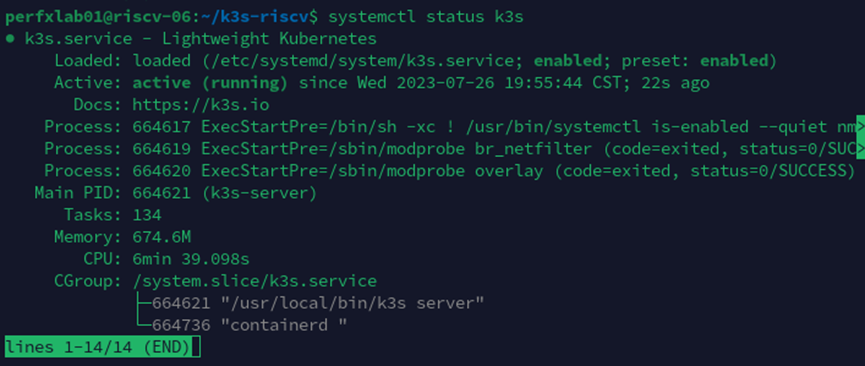Click the truncation arrow on the first Process line
This screenshot has height=366, width=865.
pos(860,127)
